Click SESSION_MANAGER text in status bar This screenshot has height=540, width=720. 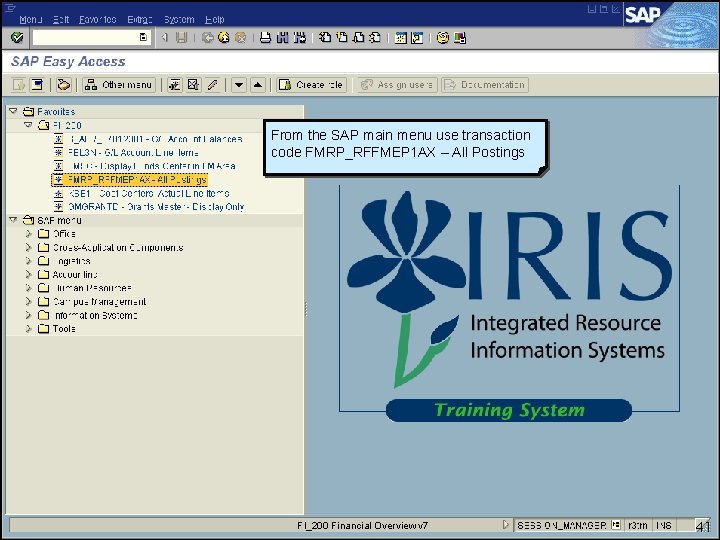pyautogui.click(x=562, y=525)
